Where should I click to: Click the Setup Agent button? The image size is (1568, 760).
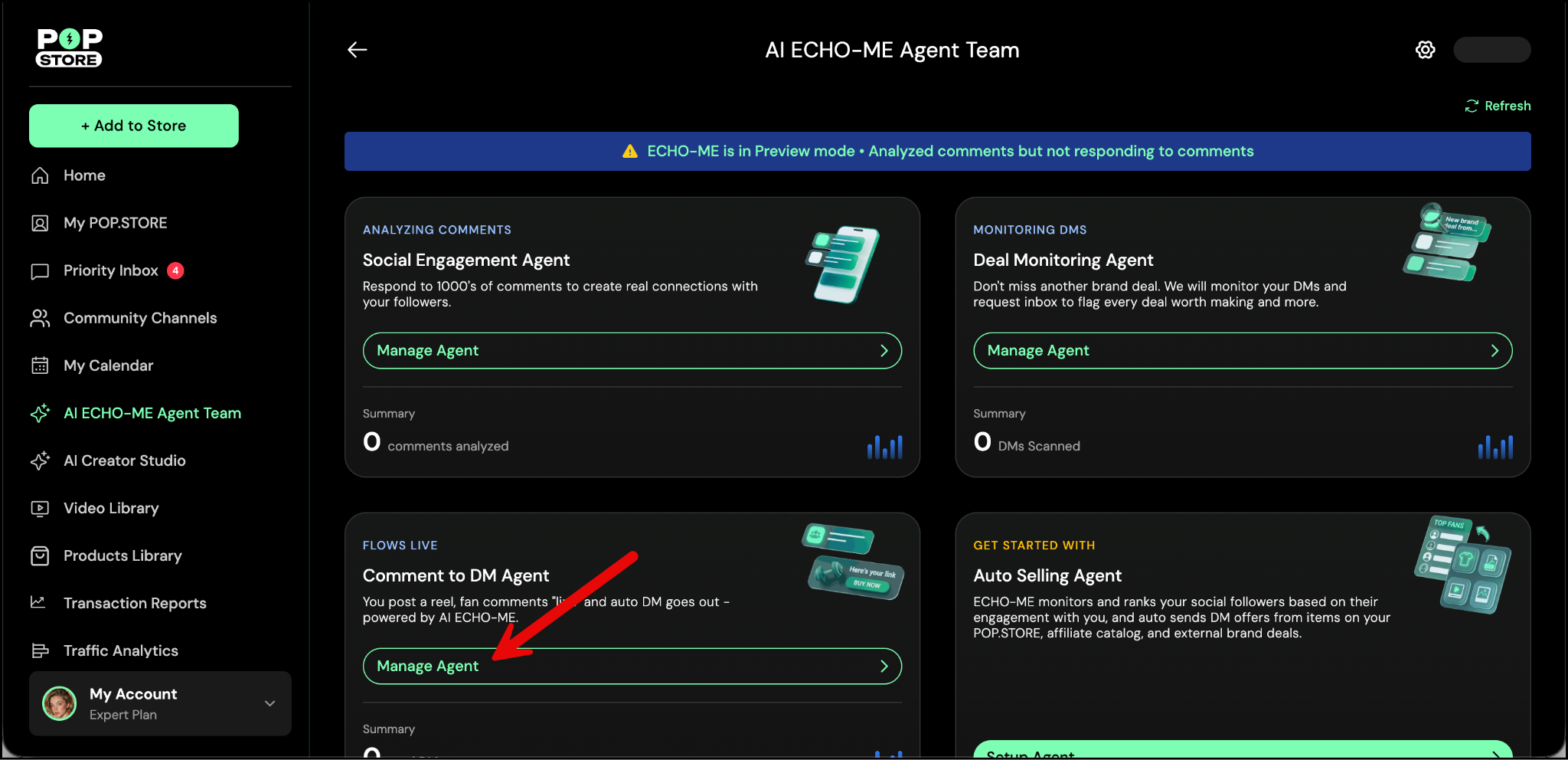click(x=1242, y=750)
